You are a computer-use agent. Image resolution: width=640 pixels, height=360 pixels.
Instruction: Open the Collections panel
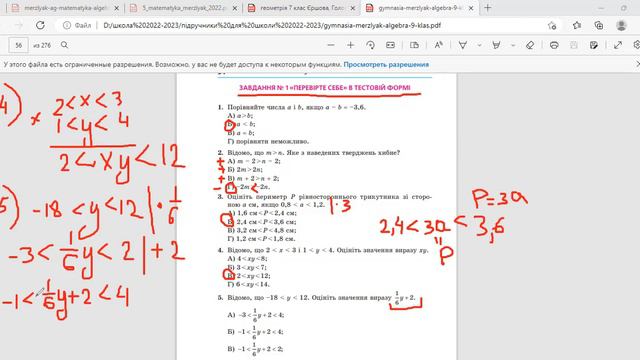tap(599, 25)
